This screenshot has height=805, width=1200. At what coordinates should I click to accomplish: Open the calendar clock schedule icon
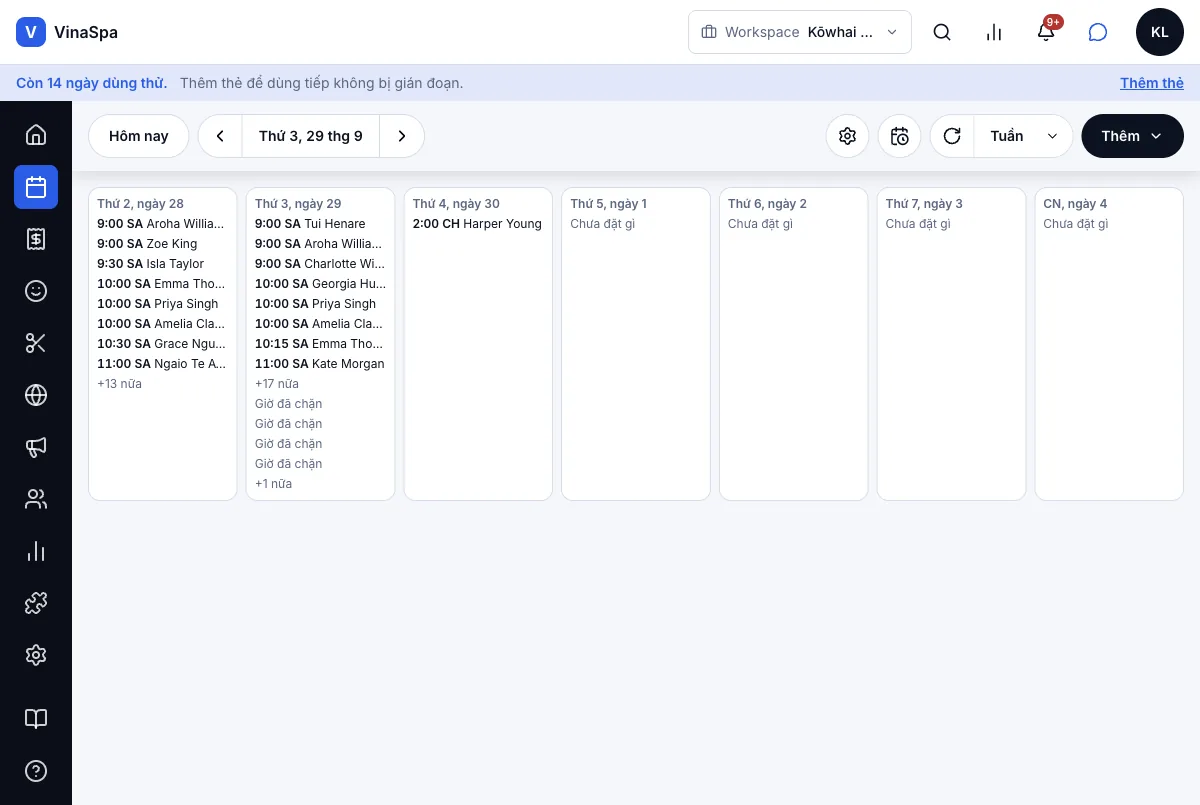pyautogui.click(x=899, y=136)
